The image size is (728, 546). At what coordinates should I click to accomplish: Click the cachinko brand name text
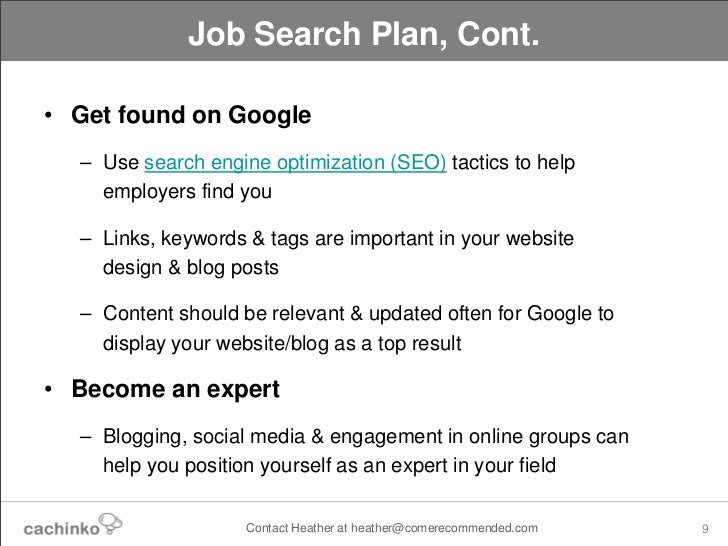click(61, 529)
